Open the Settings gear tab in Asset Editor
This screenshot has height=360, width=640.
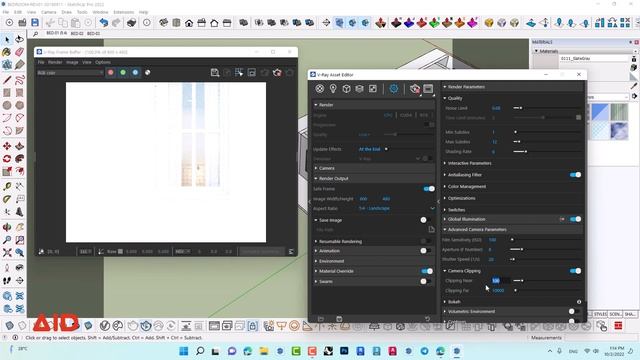coord(394,89)
